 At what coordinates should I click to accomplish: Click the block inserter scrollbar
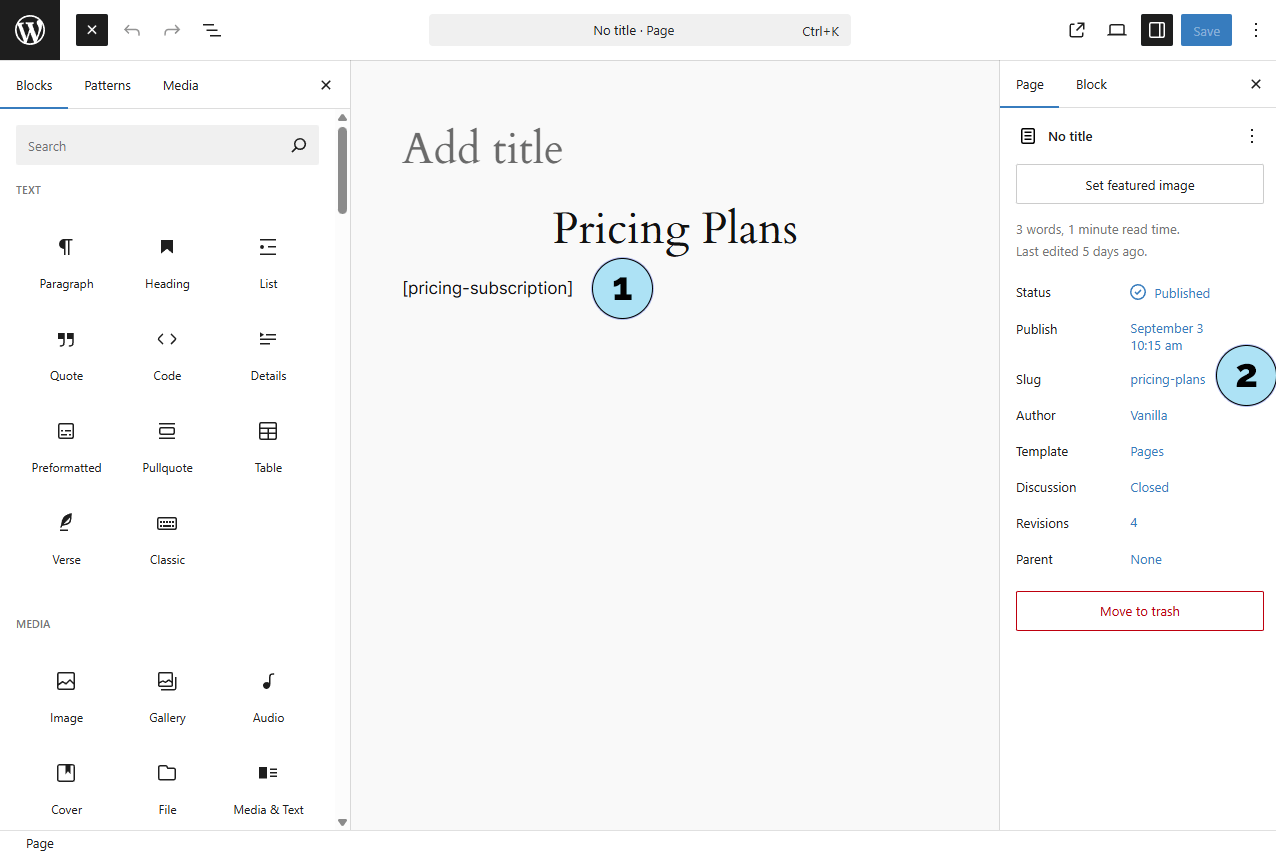[342, 170]
